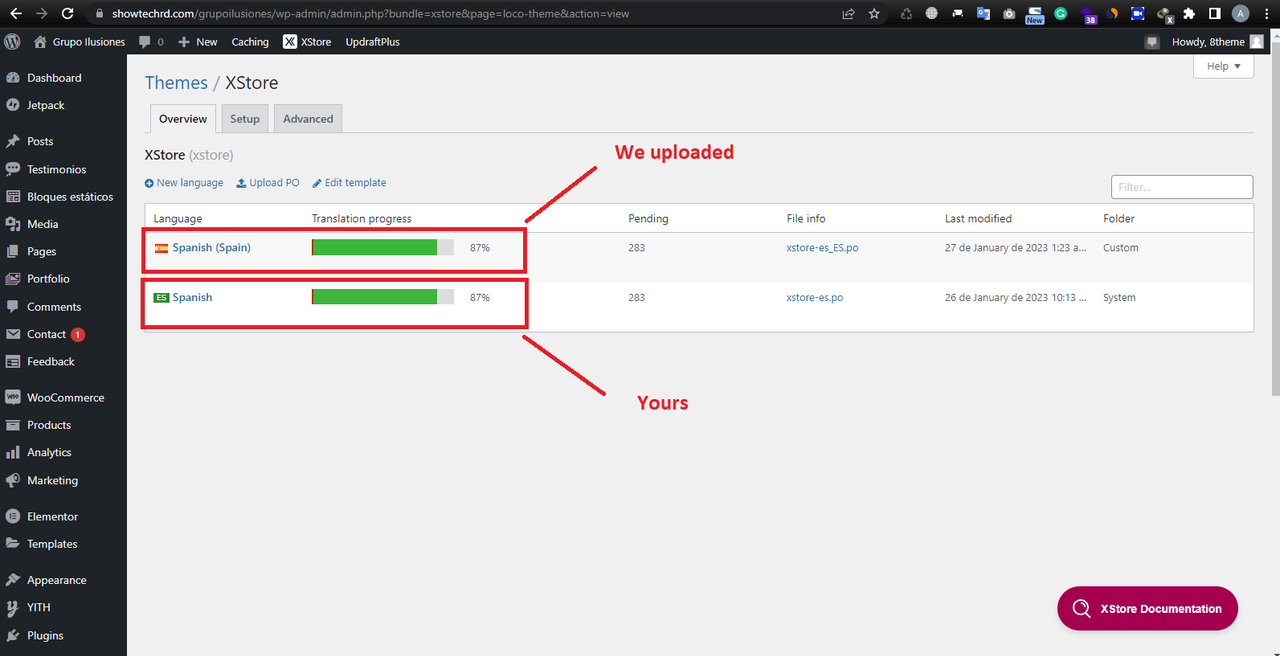1280x656 pixels.
Task: Open the Google Translate extension icon
Action: coord(983,14)
